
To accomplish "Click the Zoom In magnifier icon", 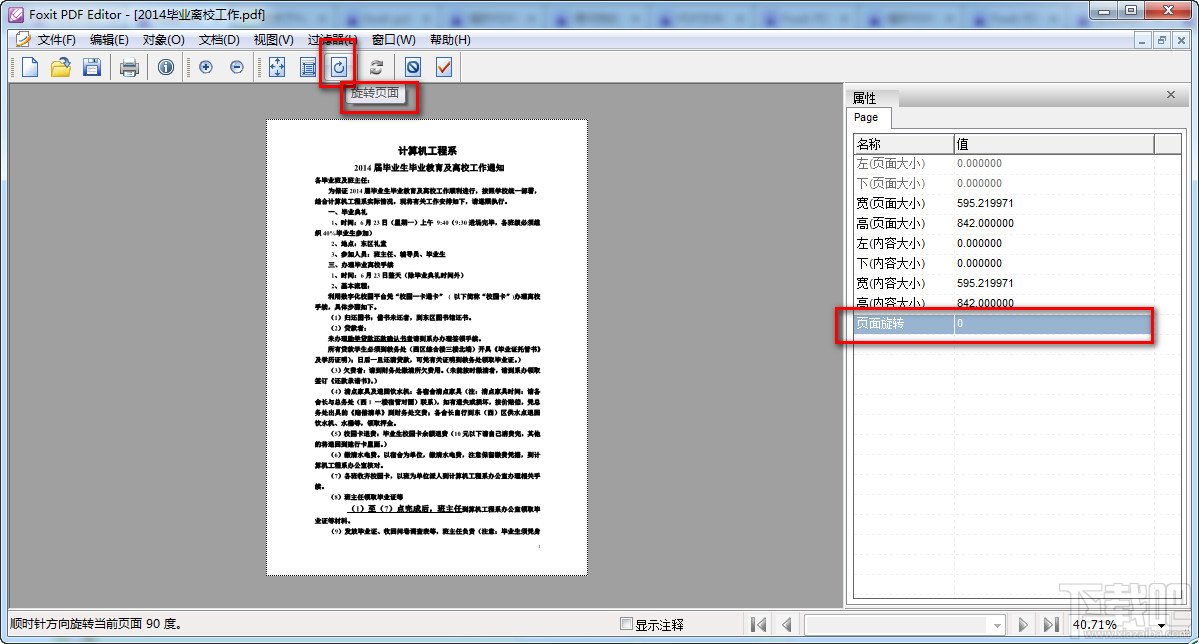I will (x=207, y=67).
